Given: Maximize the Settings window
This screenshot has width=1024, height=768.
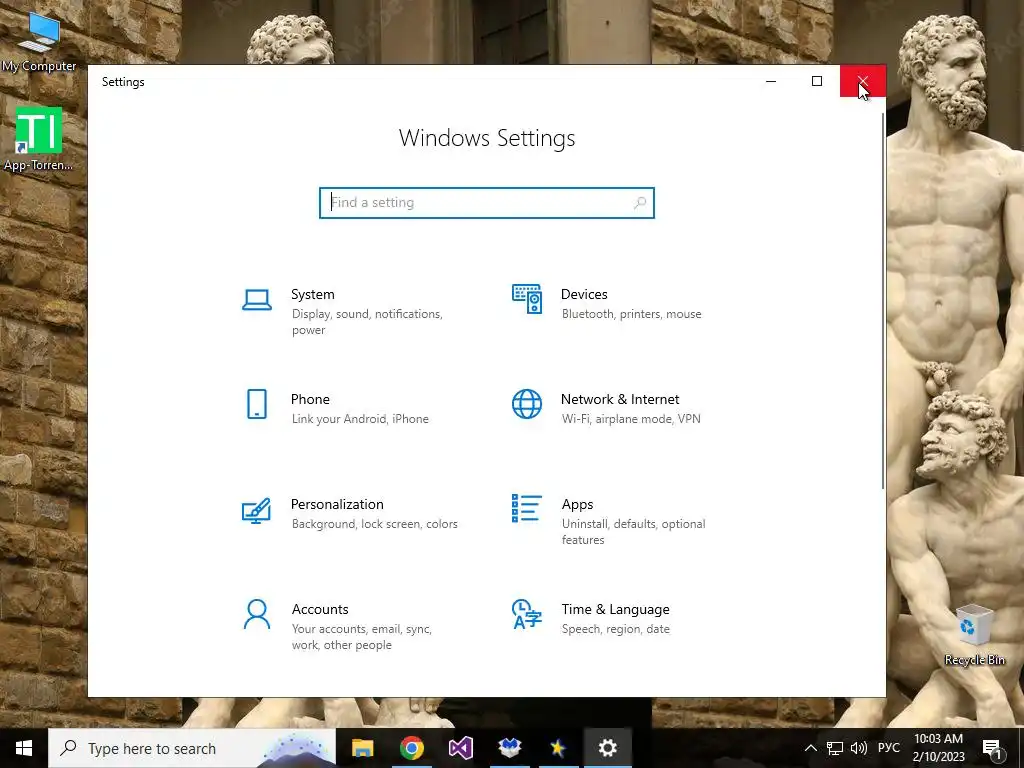Looking at the screenshot, I should [x=817, y=81].
